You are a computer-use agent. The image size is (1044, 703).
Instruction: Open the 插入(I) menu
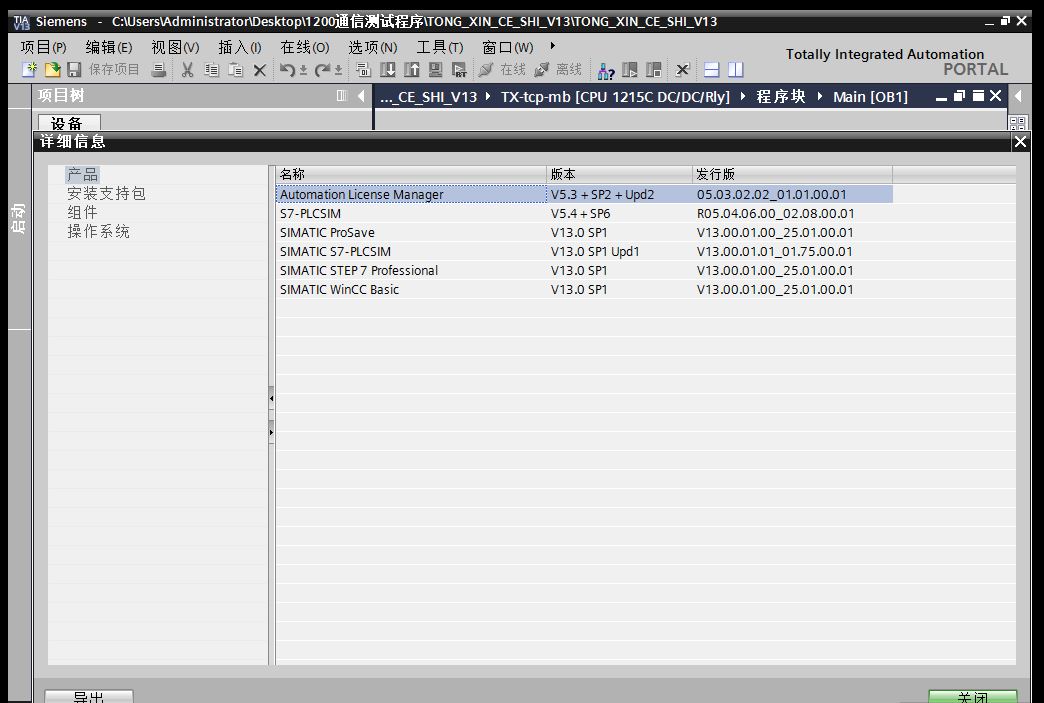pos(240,47)
